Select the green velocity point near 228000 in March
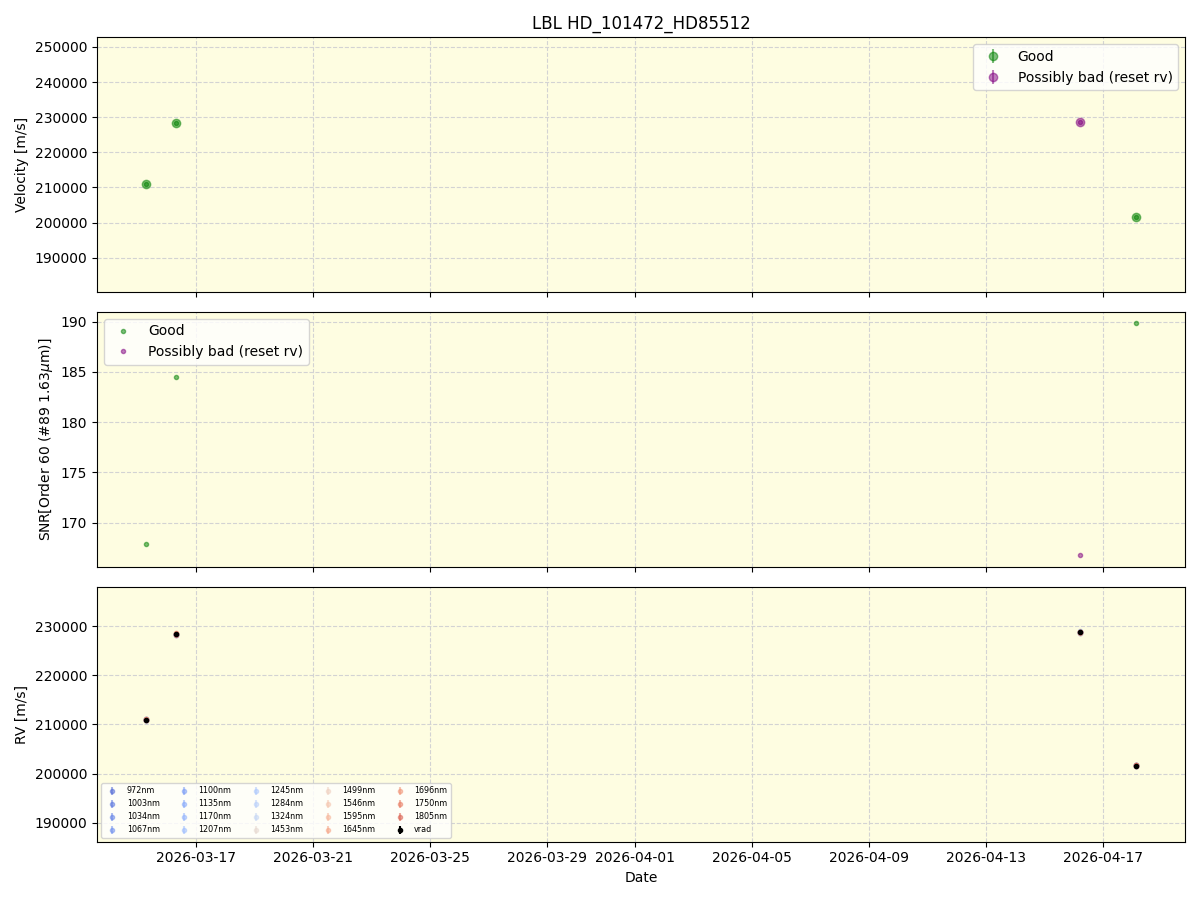Image resolution: width=1200 pixels, height=900 pixels. click(x=176, y=123)
